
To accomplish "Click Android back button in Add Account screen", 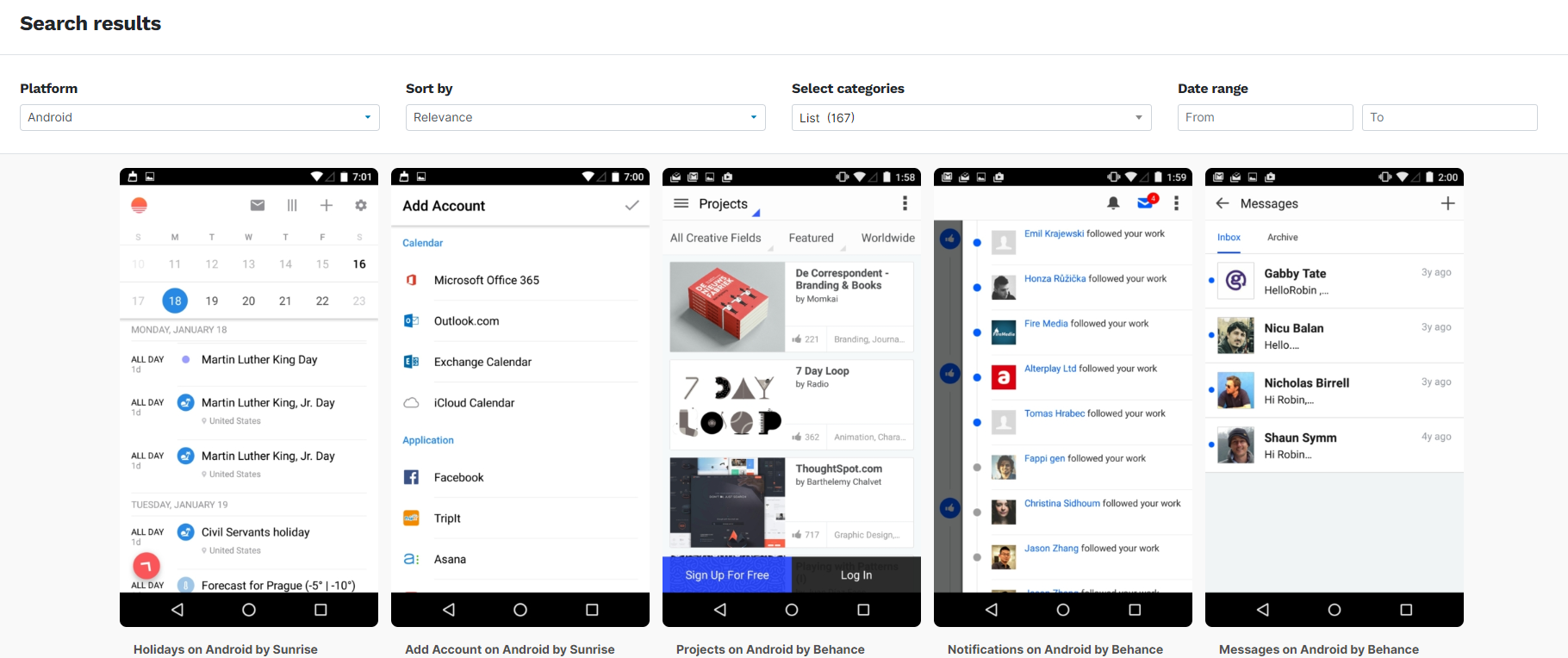I will pos(449,610).
